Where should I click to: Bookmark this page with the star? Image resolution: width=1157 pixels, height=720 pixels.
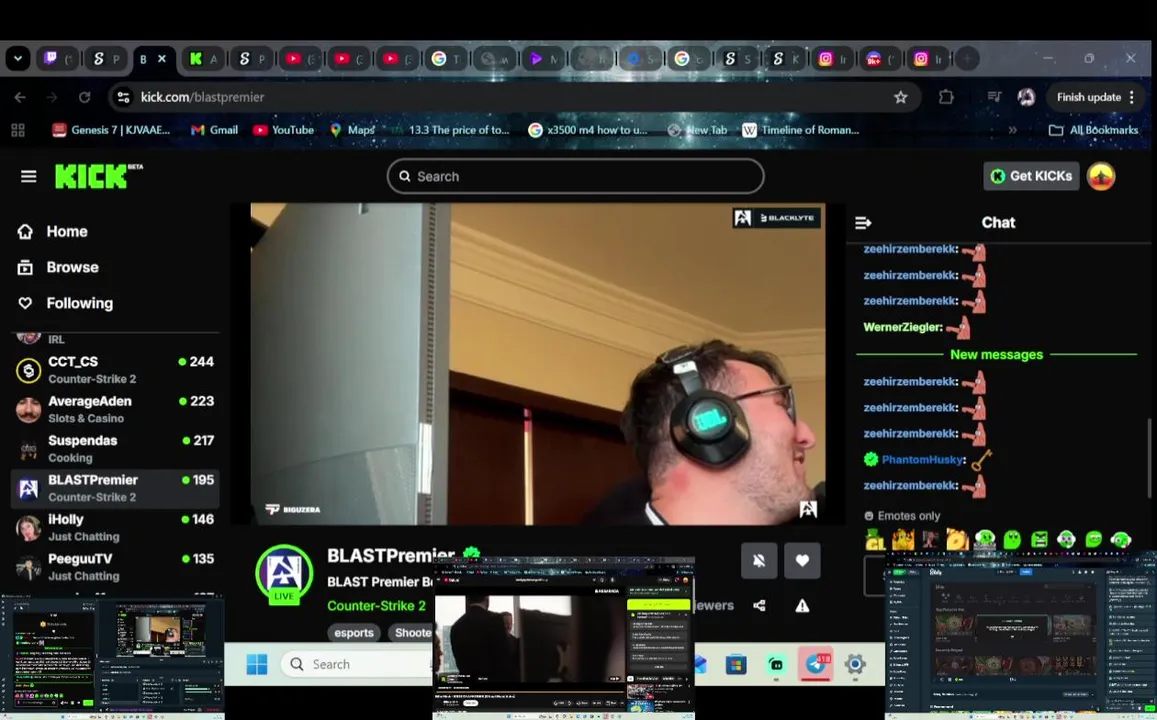pos(900,97)
